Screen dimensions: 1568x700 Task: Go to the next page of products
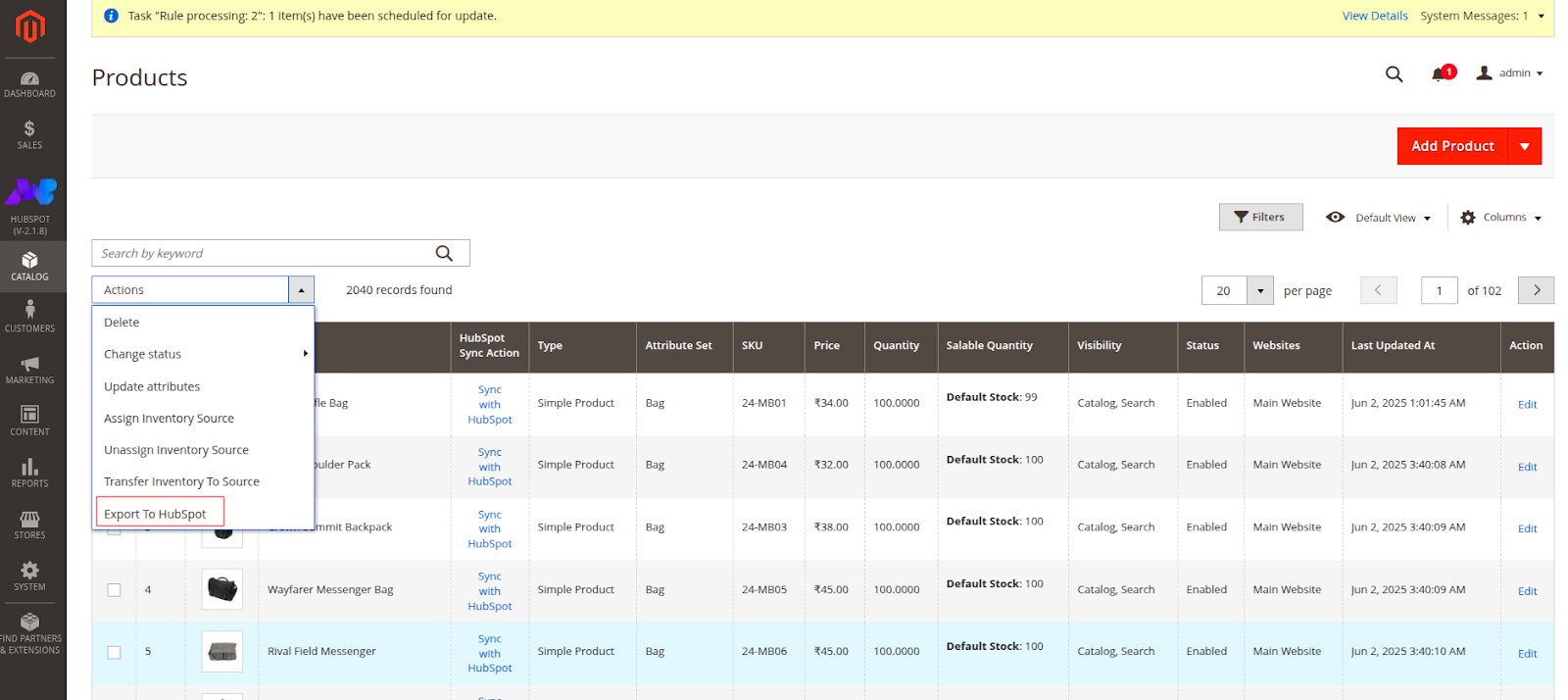click(1536, 290)
